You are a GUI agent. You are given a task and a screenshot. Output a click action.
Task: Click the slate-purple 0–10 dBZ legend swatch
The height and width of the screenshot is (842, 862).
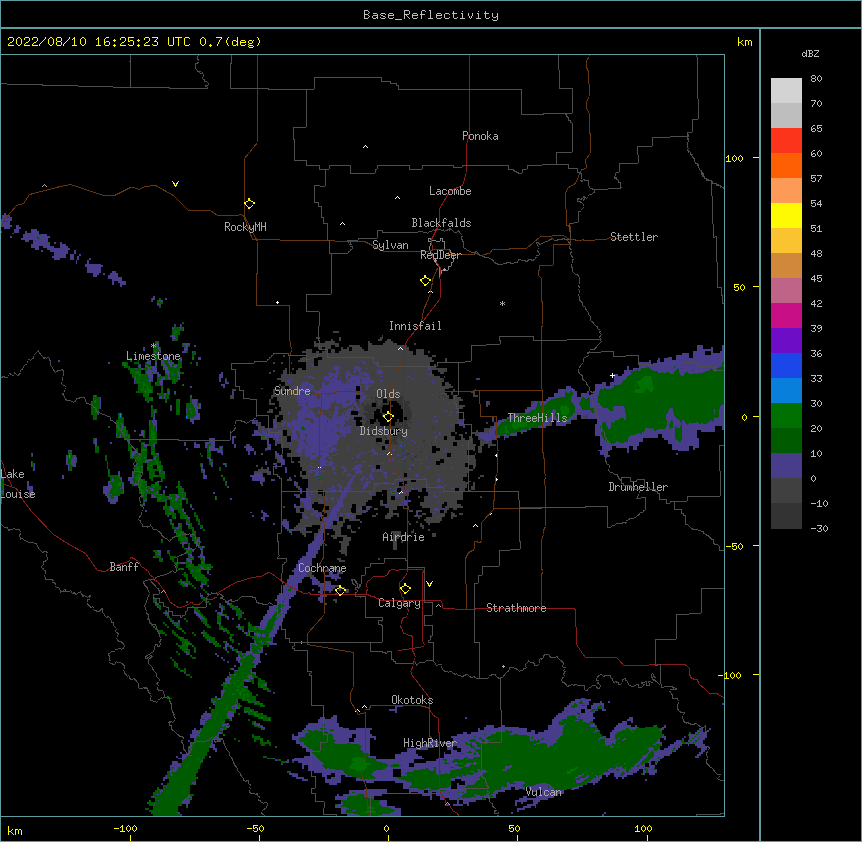[786, 466]
